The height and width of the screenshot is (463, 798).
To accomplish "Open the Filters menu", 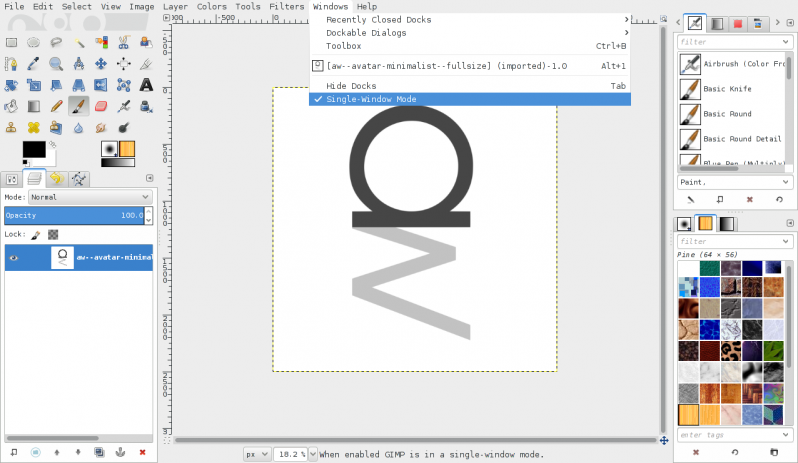I will (287, 7).
